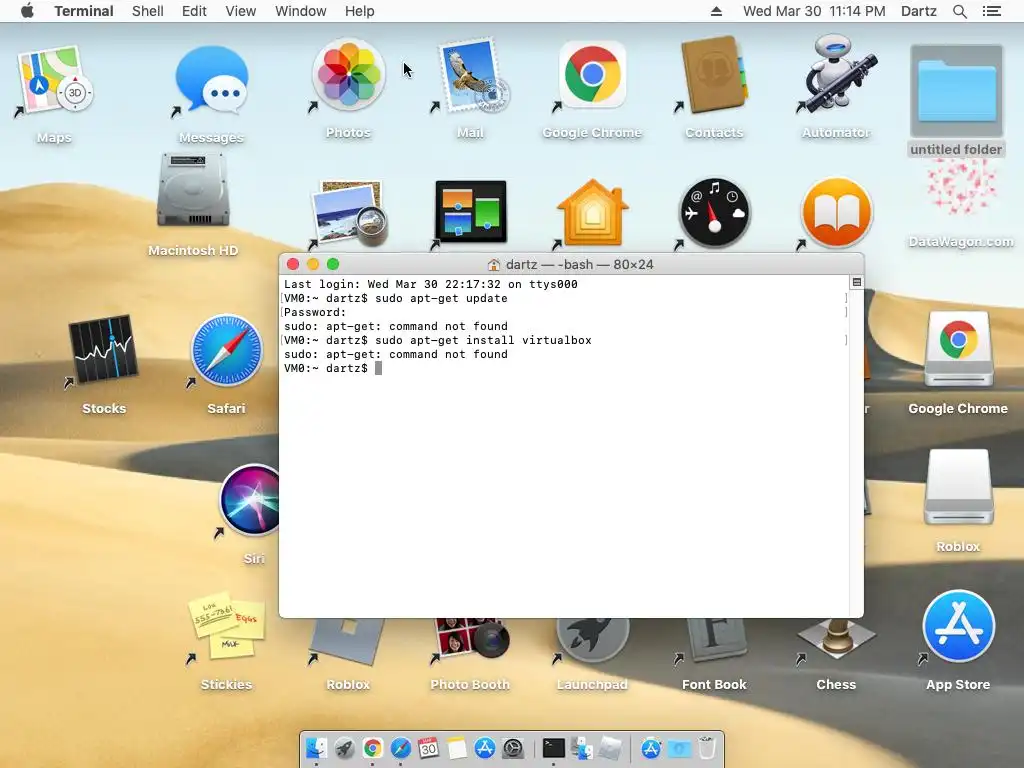Open System Preferences in the Dock
Screen dimensions: 1024x768
[x=513, y=748]
